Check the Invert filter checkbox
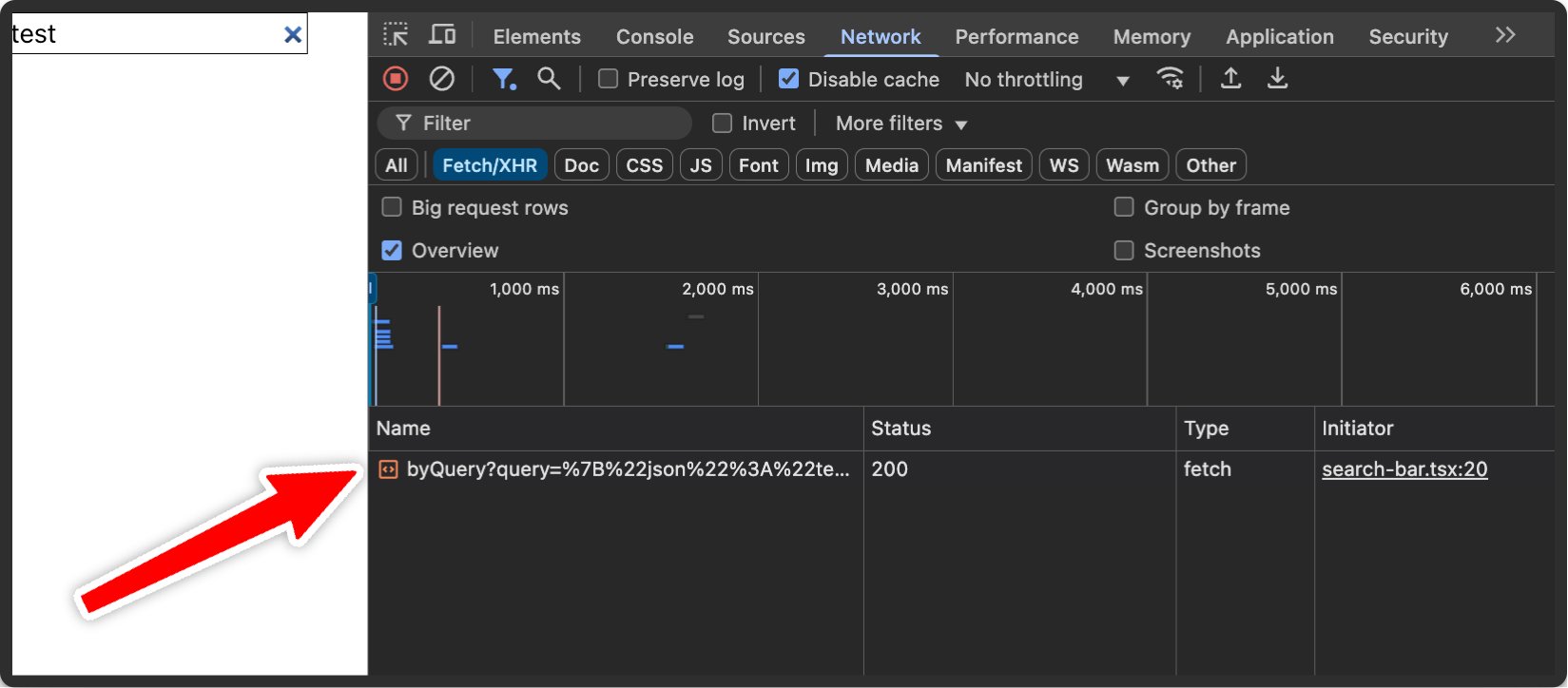 click(x=723, y=124)
